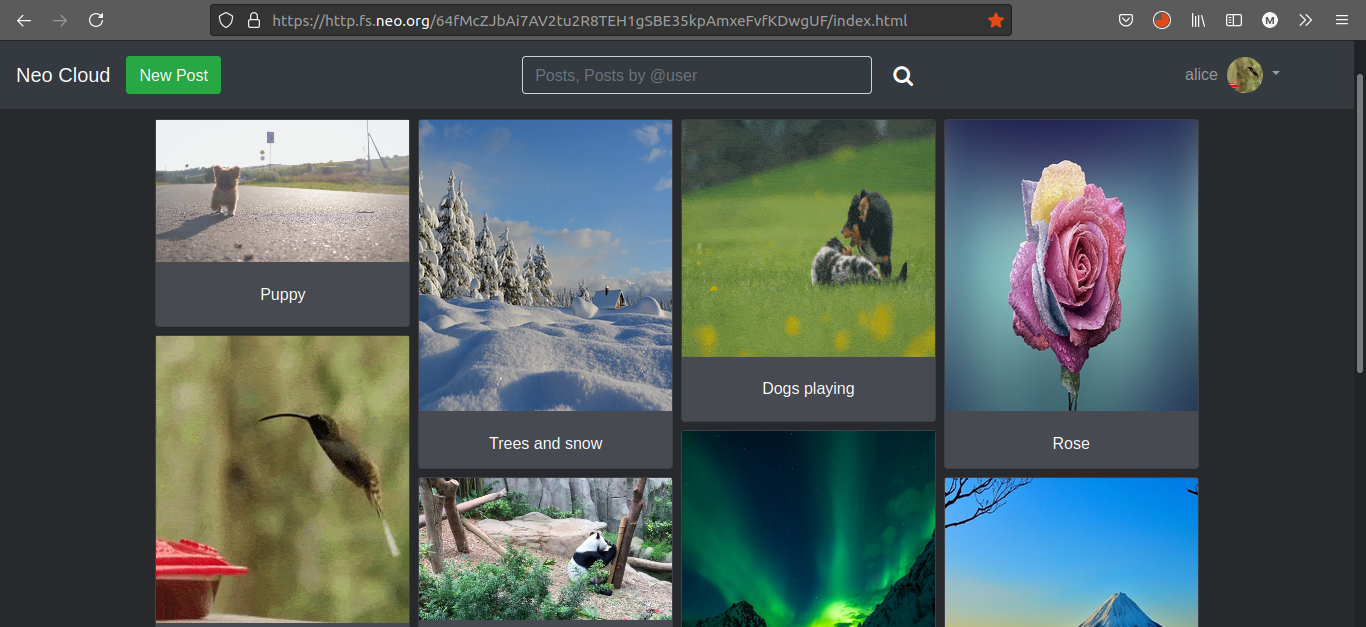The image size is (1366, 627).
Task: Toggle the bookmark star in address bar
Action: [x=995, y=20]
